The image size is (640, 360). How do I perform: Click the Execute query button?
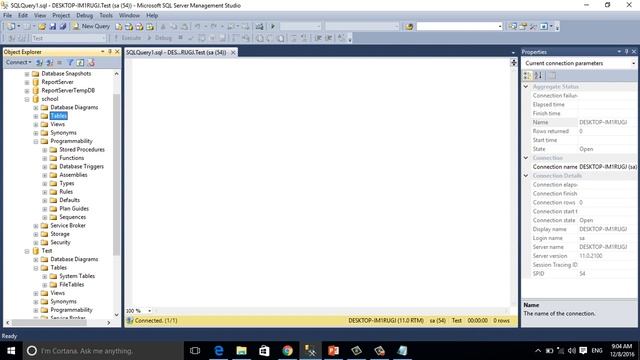(128, 38)
